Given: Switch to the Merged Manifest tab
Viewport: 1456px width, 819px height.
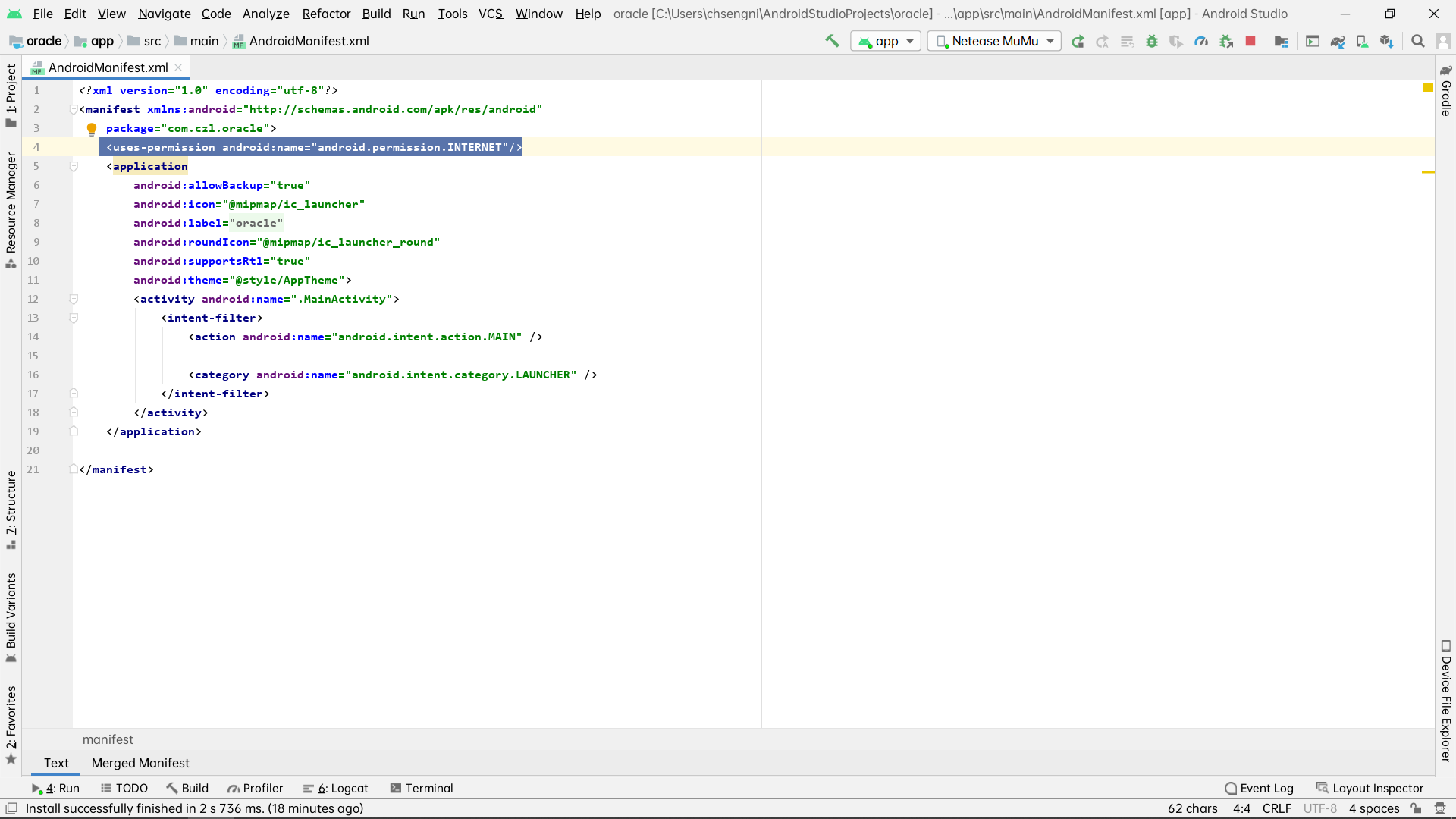Looking at the screenshot, I should click(140, 763).
